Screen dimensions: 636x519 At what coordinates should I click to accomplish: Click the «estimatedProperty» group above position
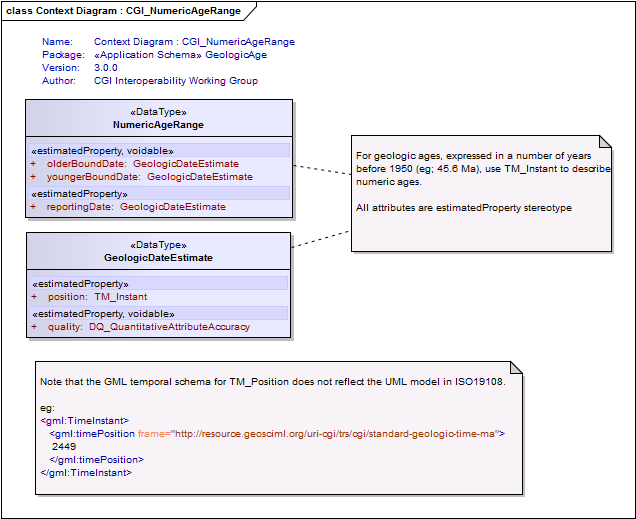tap(159, 283)
